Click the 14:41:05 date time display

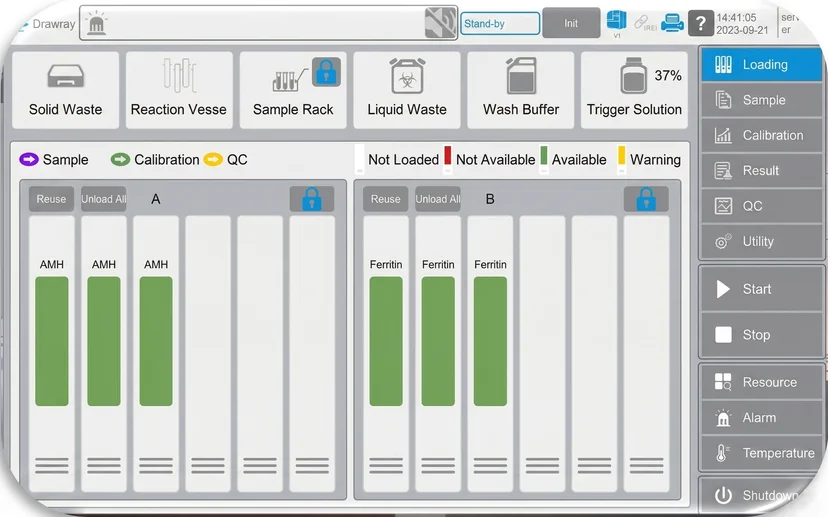pyautogui.click(x=742, y=24)
